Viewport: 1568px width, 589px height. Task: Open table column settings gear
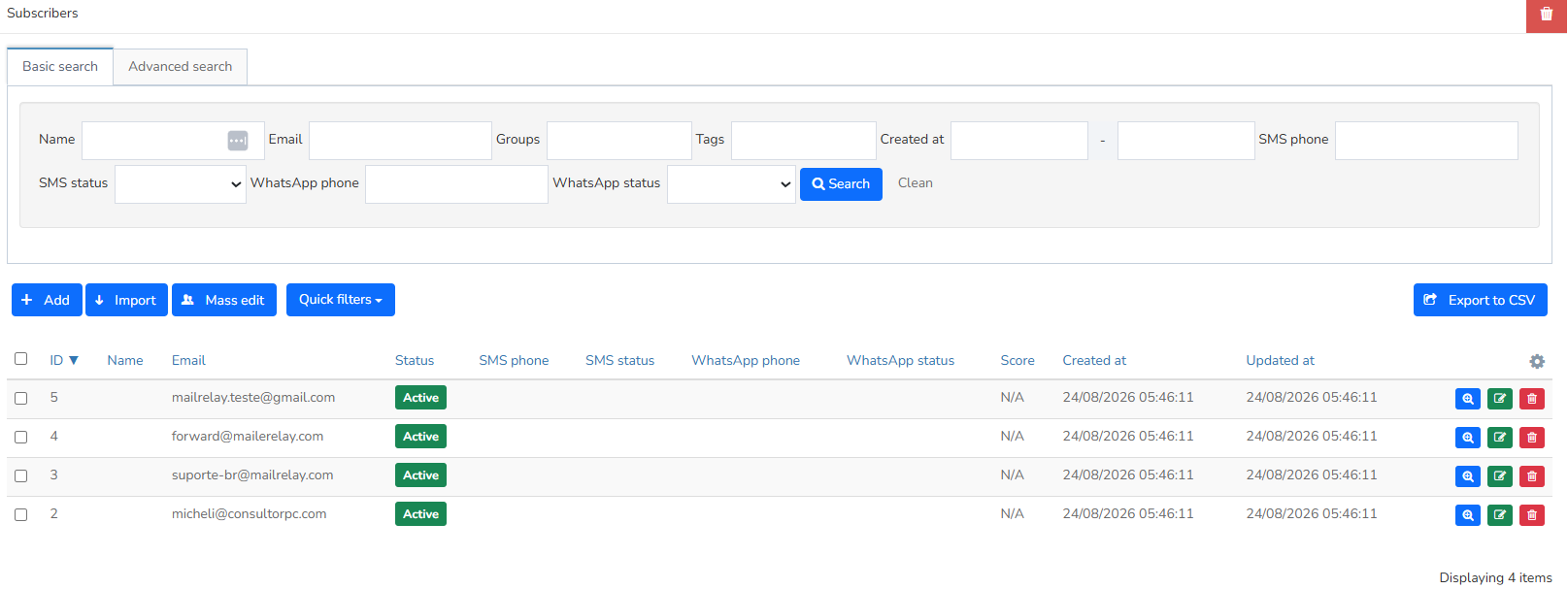pyautogui.click(x=1537, y=361)
